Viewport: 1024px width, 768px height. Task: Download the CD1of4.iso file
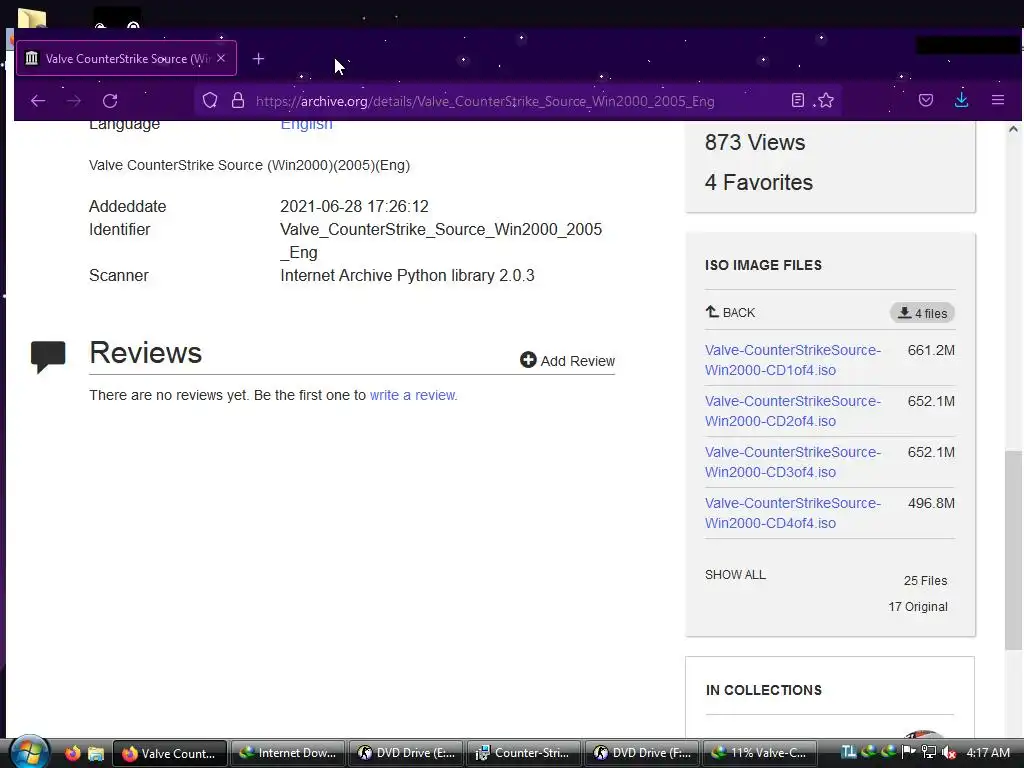click(793, 360)
